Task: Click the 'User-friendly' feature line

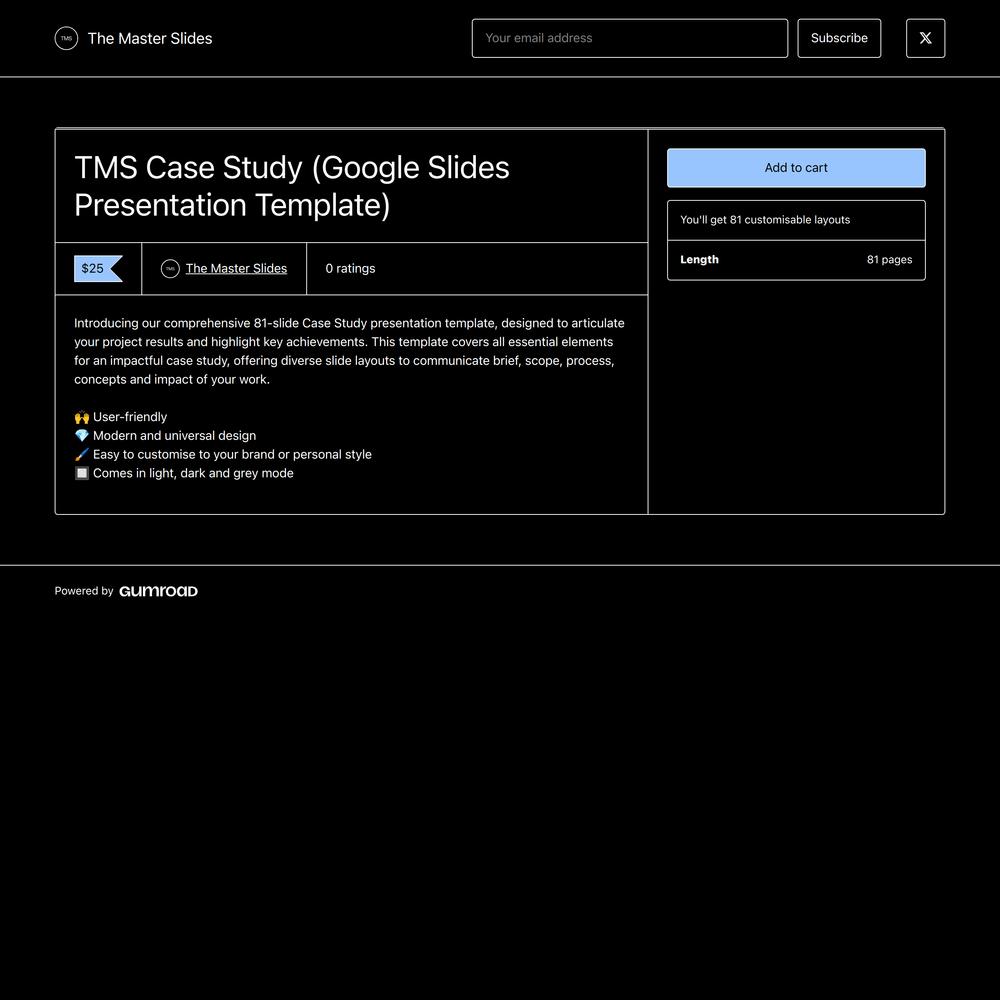Action: pos(121,417)
